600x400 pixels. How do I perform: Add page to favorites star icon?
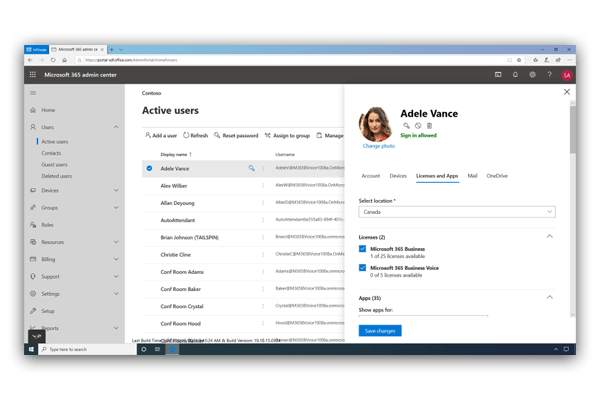coord(519,60)
